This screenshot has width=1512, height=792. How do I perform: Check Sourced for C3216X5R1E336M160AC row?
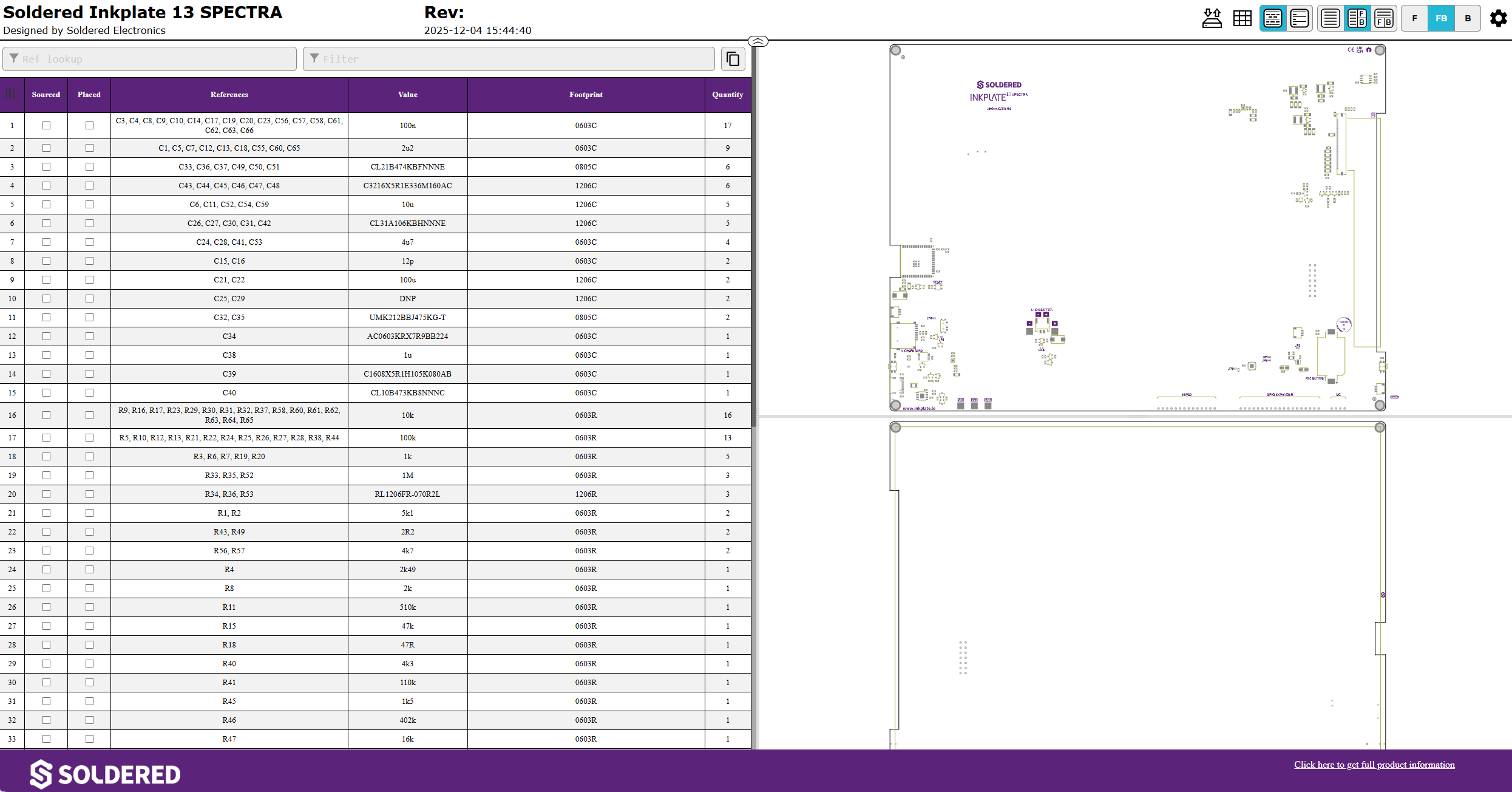tap(46, 186)
